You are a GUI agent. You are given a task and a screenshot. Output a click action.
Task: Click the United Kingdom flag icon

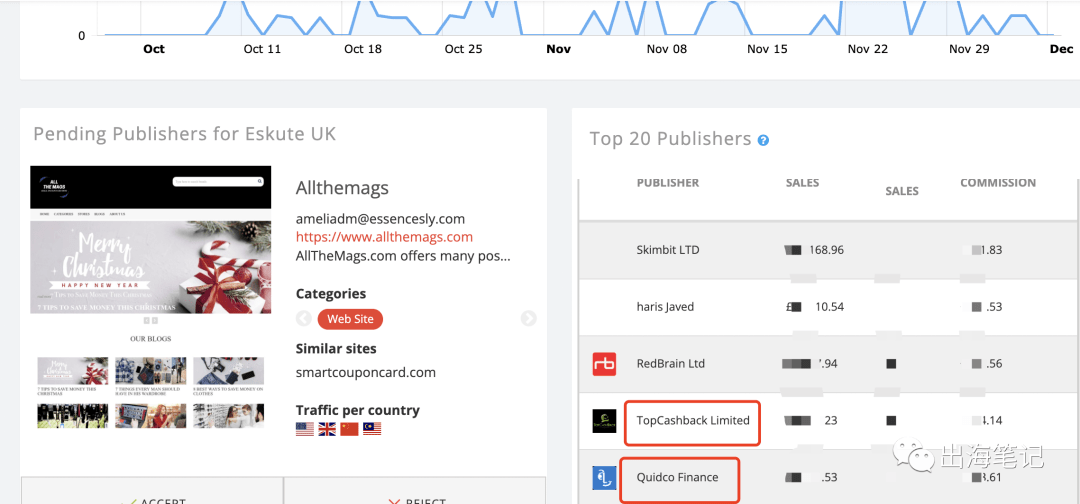(327, 429)
